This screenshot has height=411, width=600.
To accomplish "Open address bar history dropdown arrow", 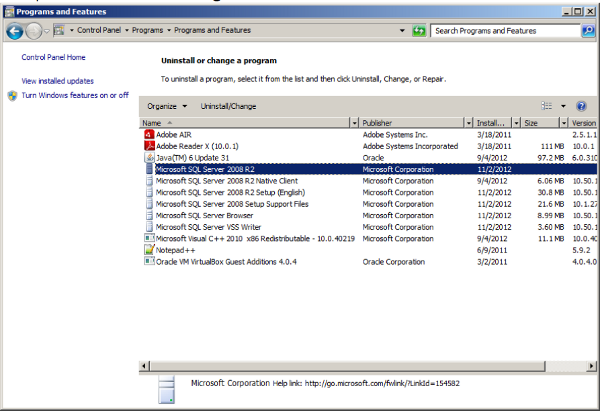I will [x=402, y=31].
